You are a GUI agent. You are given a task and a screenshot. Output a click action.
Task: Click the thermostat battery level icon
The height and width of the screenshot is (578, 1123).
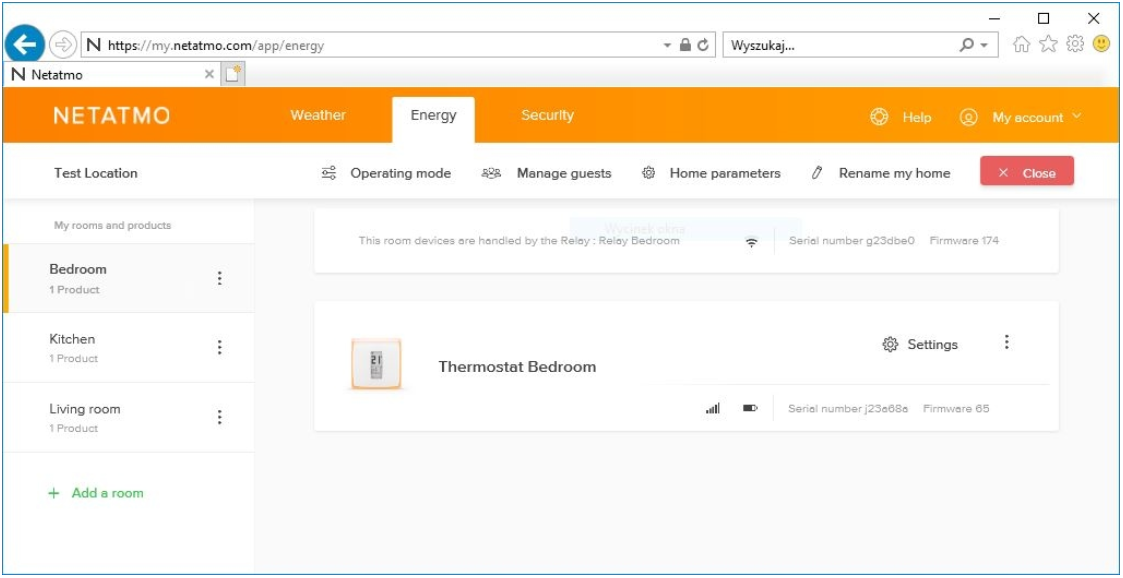coord(750,408)
